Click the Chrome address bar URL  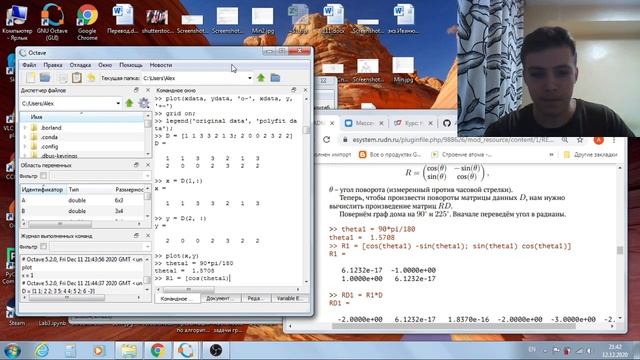coord(453,140)
